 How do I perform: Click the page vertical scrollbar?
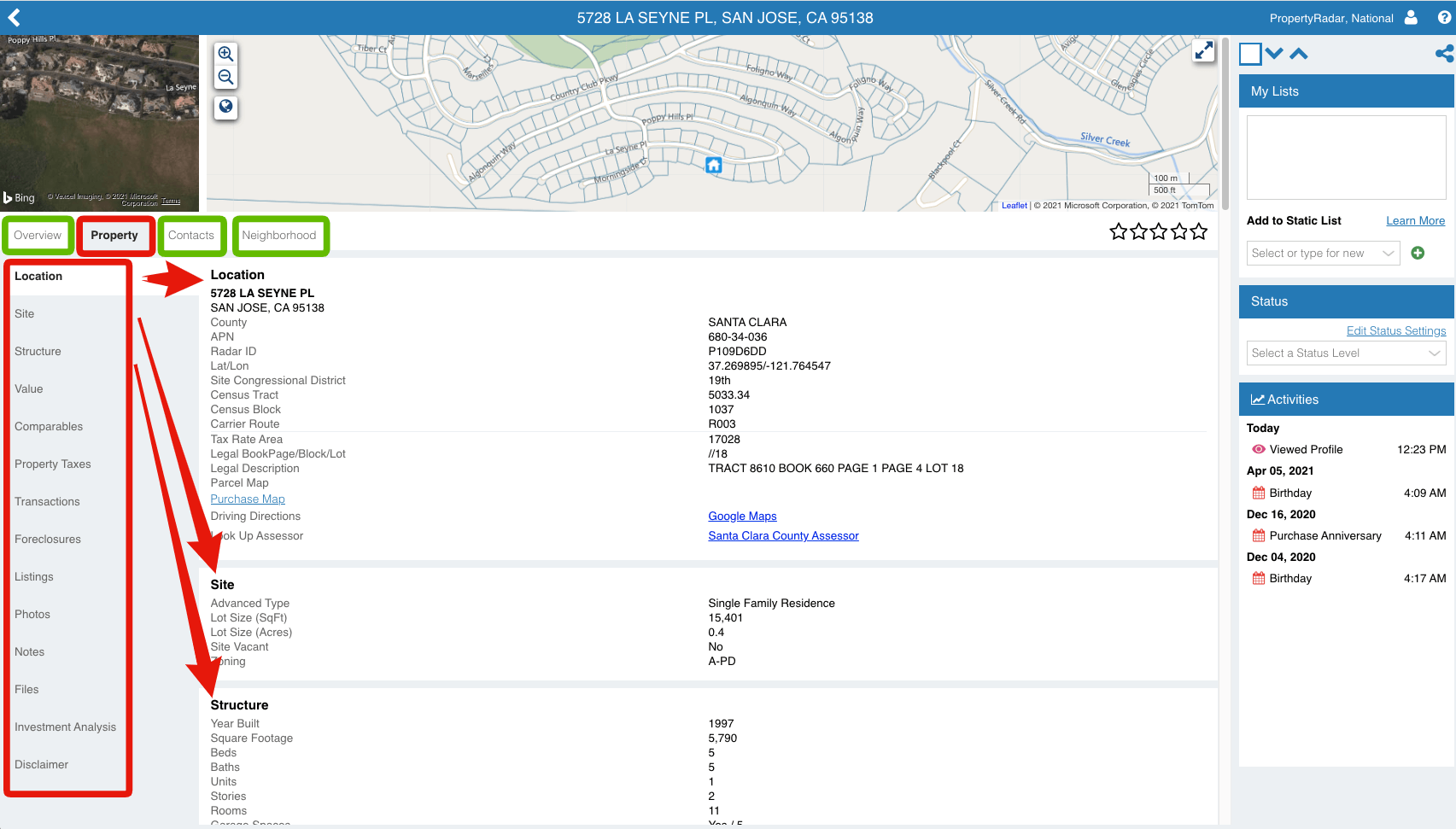click(x=1226, y=124)
